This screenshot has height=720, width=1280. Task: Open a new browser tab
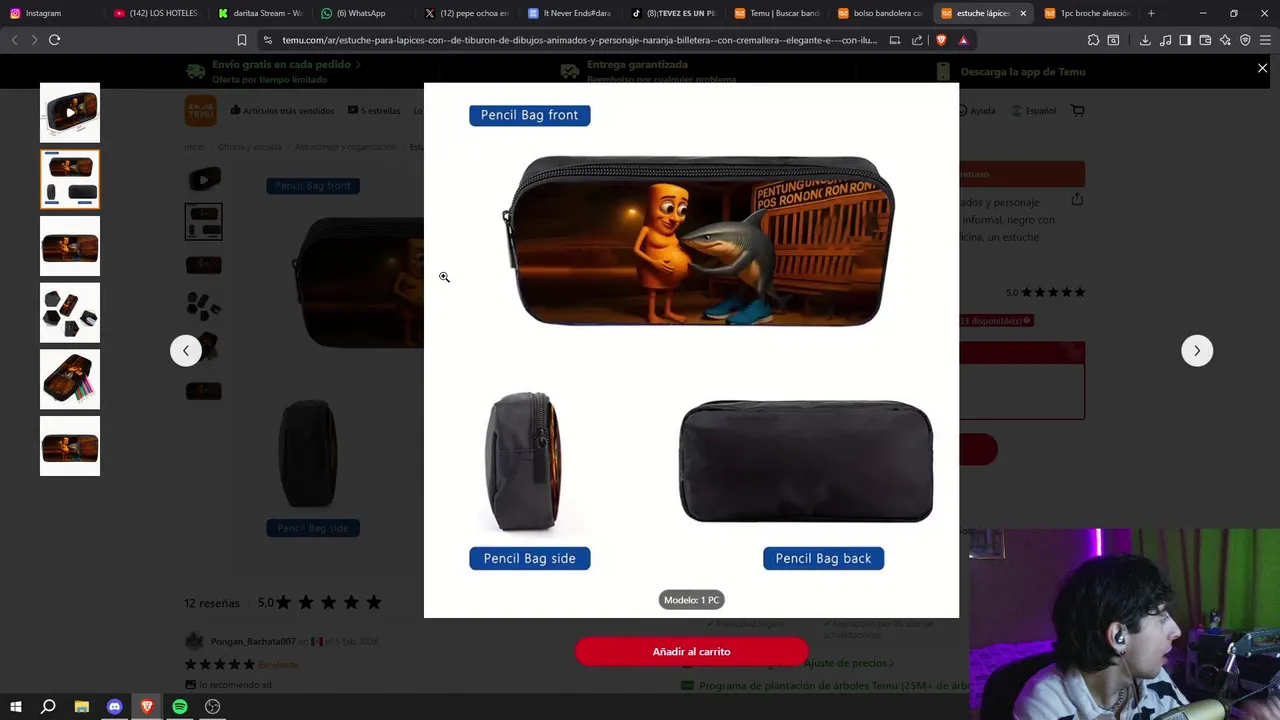[1151, 13]
